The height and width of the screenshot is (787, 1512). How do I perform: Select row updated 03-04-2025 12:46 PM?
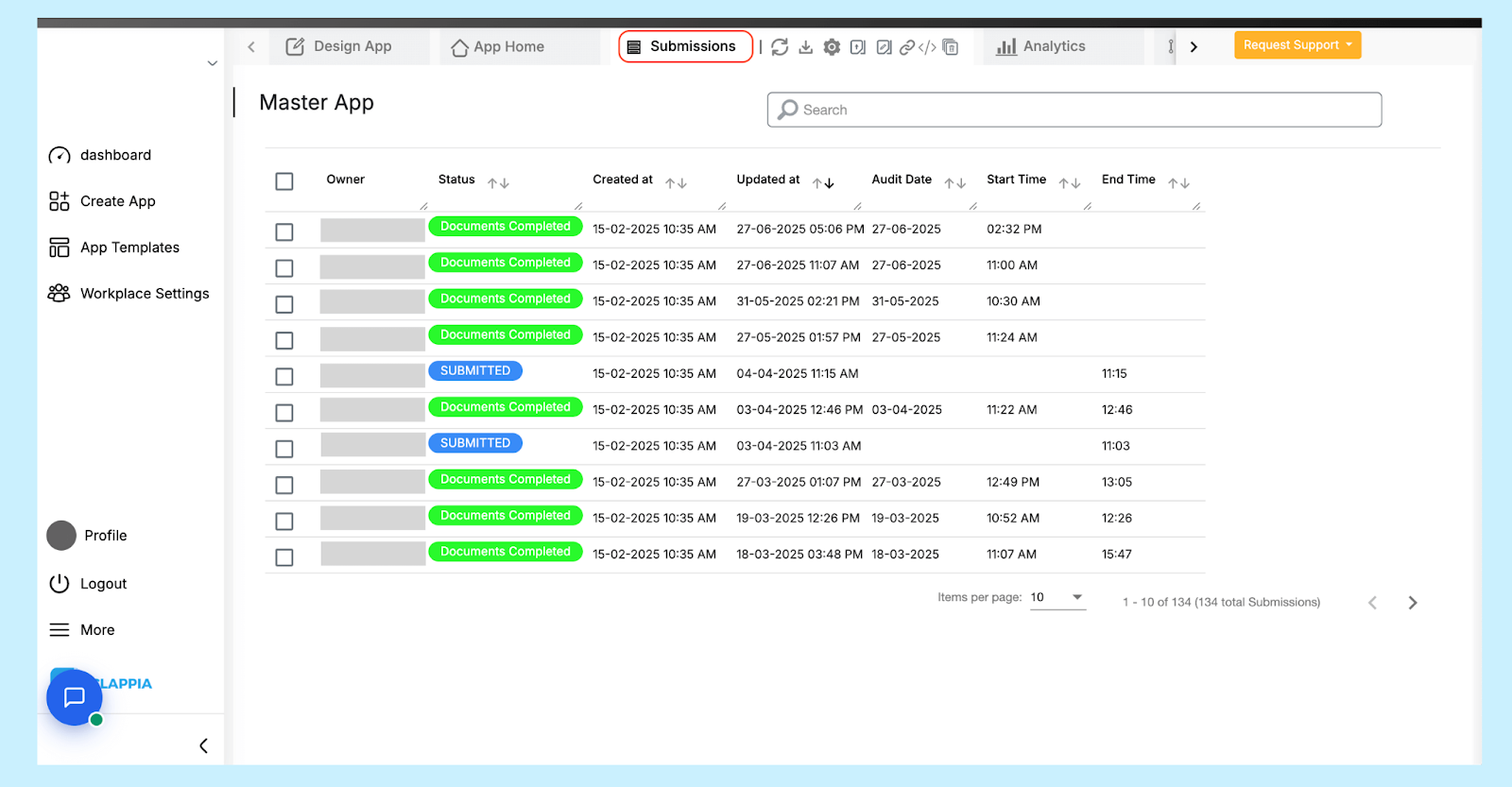point(284,413)
